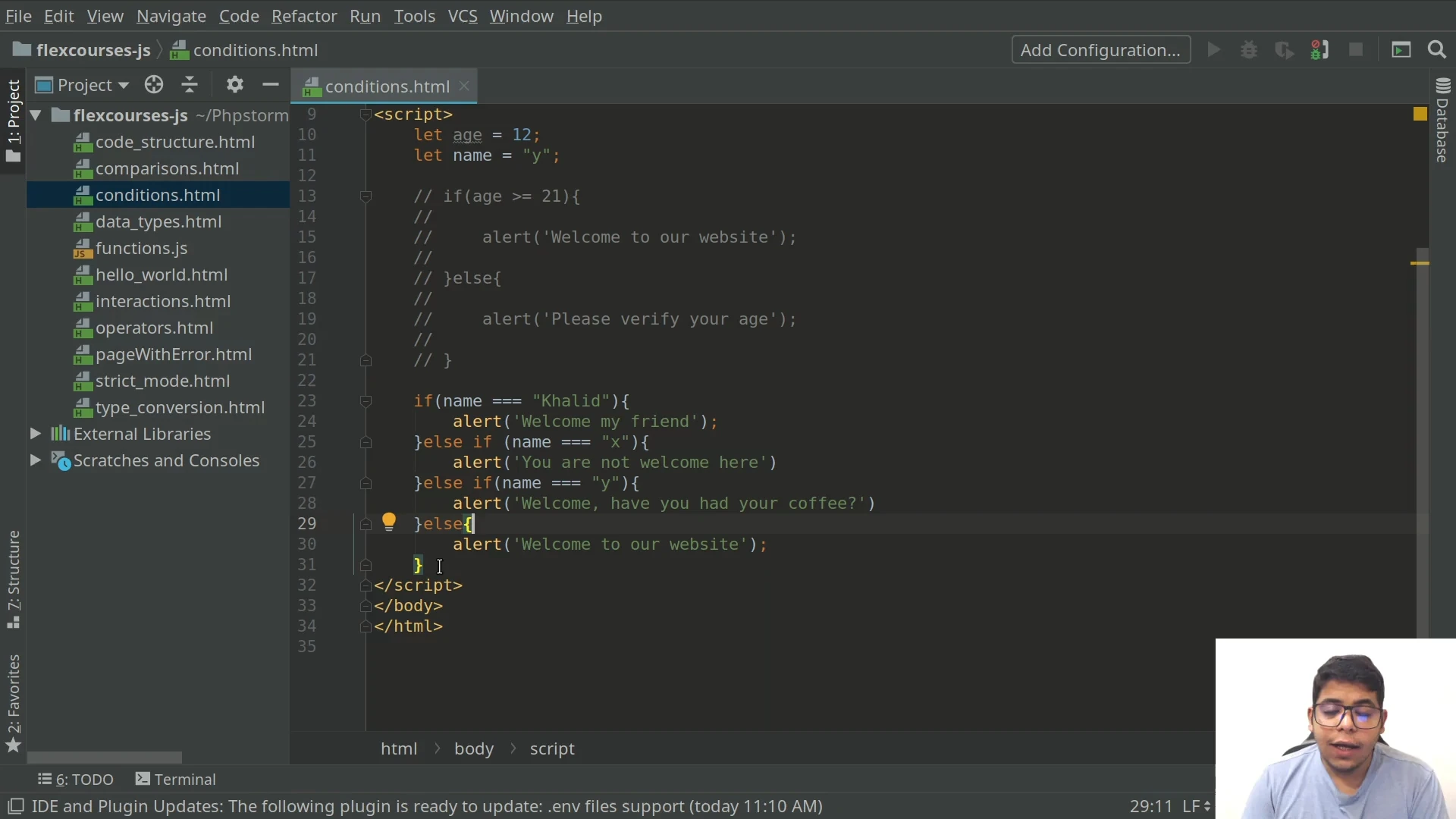Image resolution: width=1456 pixels, height=819 pixels.
Task: Fold the if block on line 23
Action: pos(366,401)
